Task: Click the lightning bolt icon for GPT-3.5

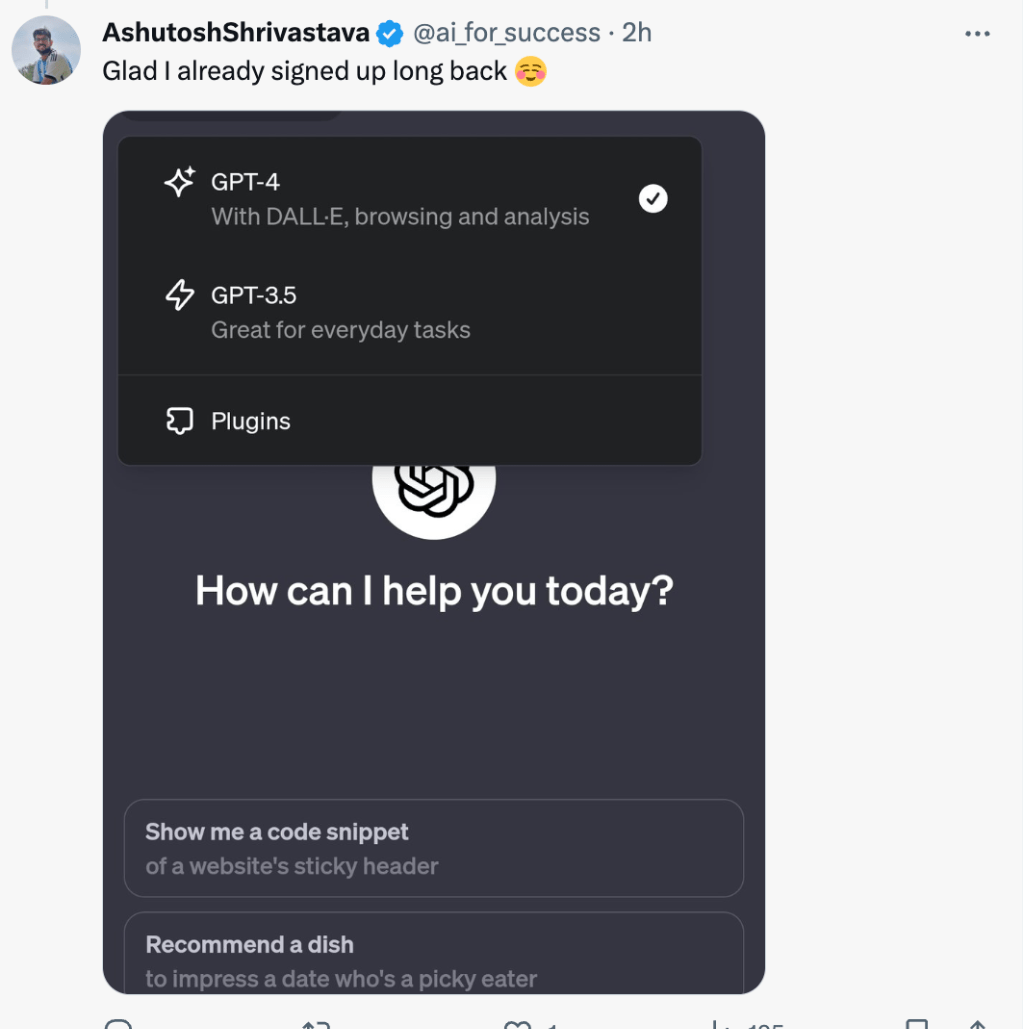Action: [180, 295]
